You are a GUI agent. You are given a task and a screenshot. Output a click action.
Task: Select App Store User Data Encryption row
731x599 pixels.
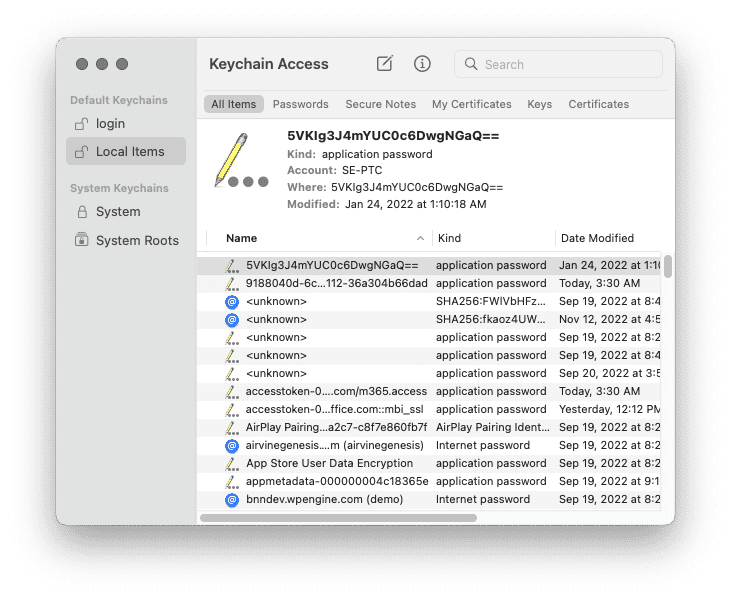tap(428, 463)
